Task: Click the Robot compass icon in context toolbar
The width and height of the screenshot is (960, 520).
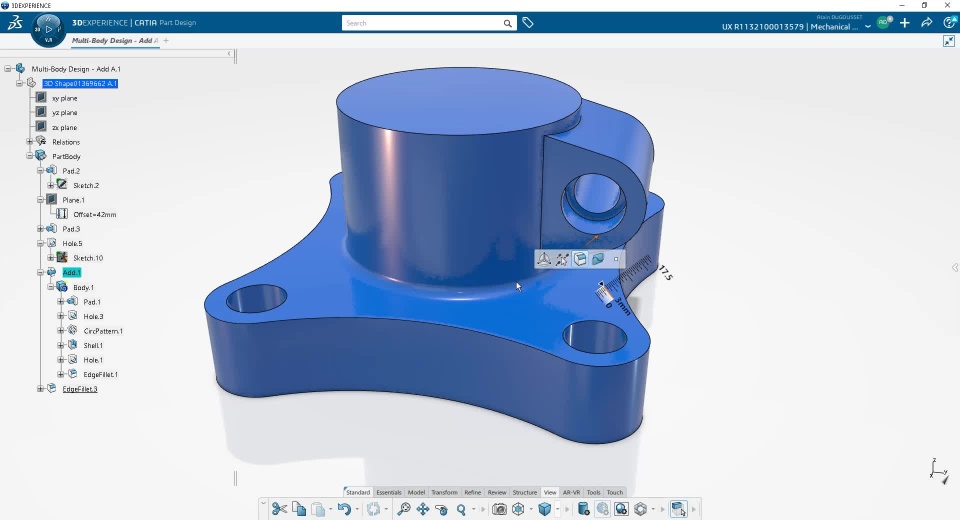Action: tap(544, 259)
